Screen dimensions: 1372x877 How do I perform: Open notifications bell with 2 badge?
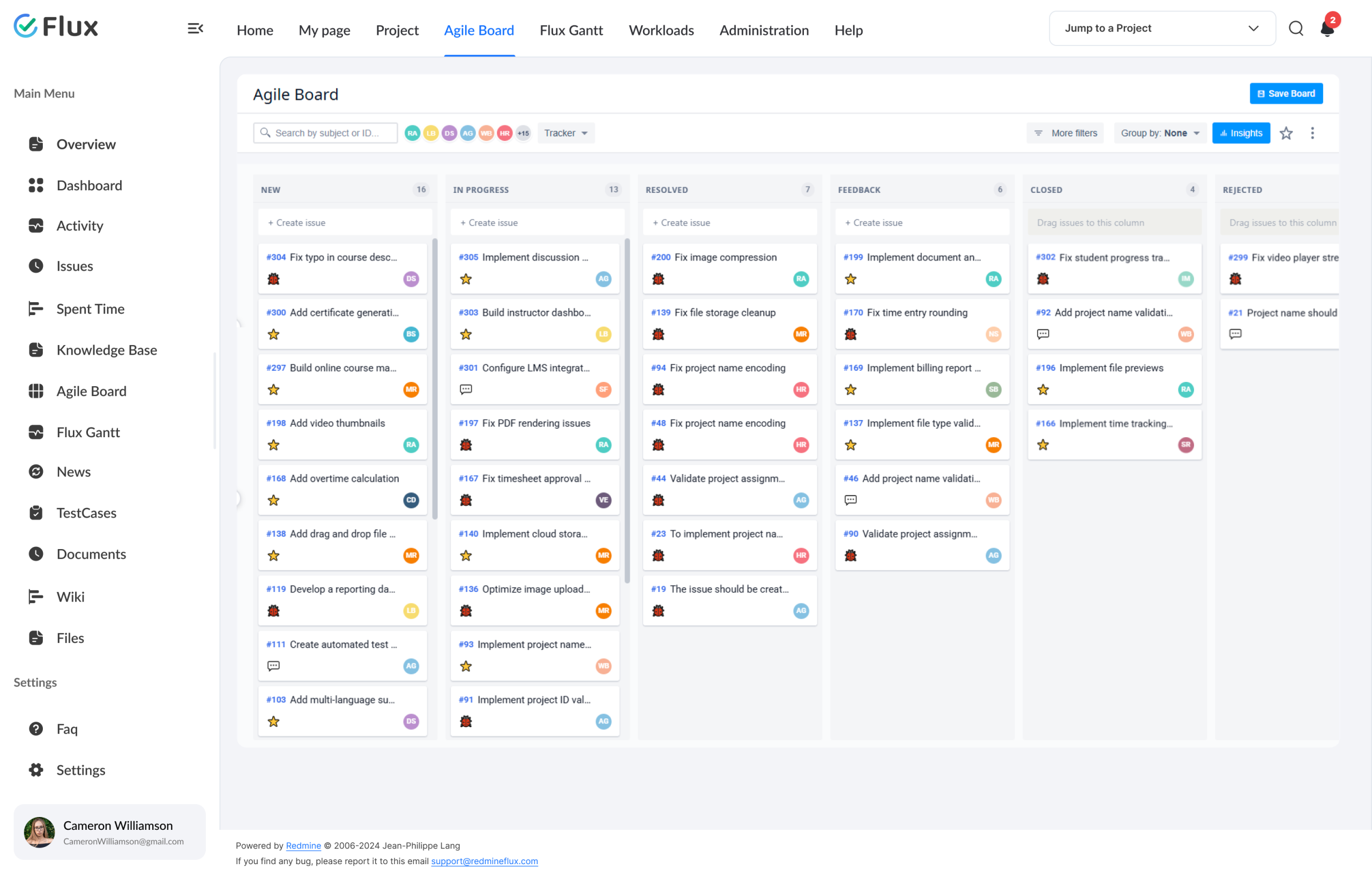pyautogui.click(x=1328, y=27)
